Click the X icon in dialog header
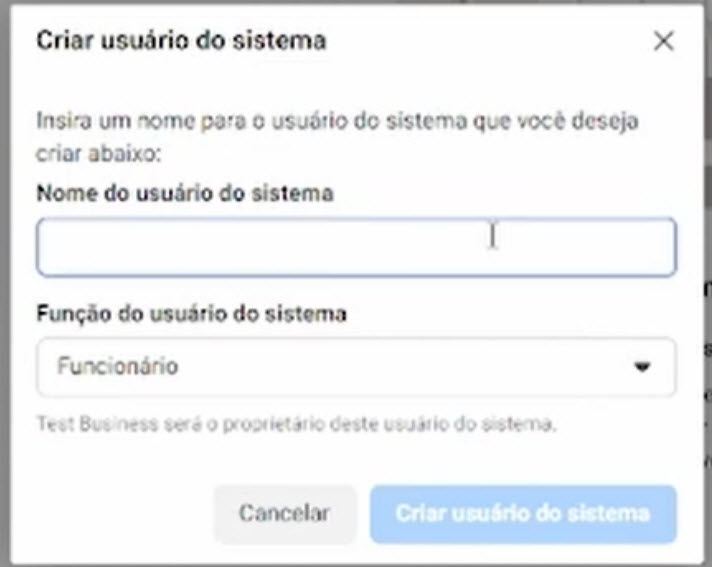The image size is (712, 567). click(663, 42)
